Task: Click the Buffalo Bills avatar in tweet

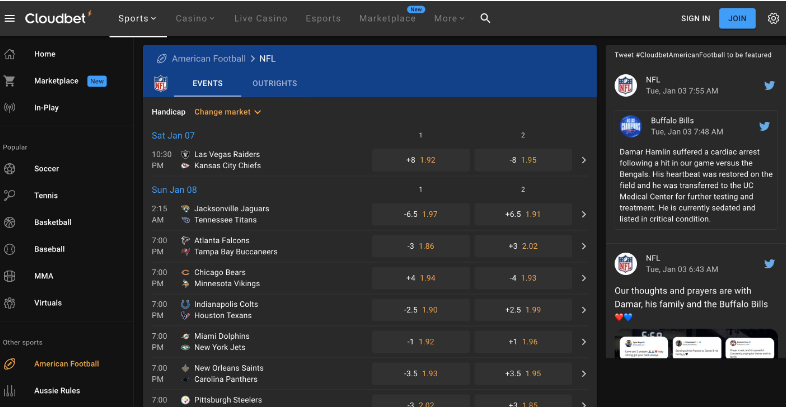Action: 631,126
